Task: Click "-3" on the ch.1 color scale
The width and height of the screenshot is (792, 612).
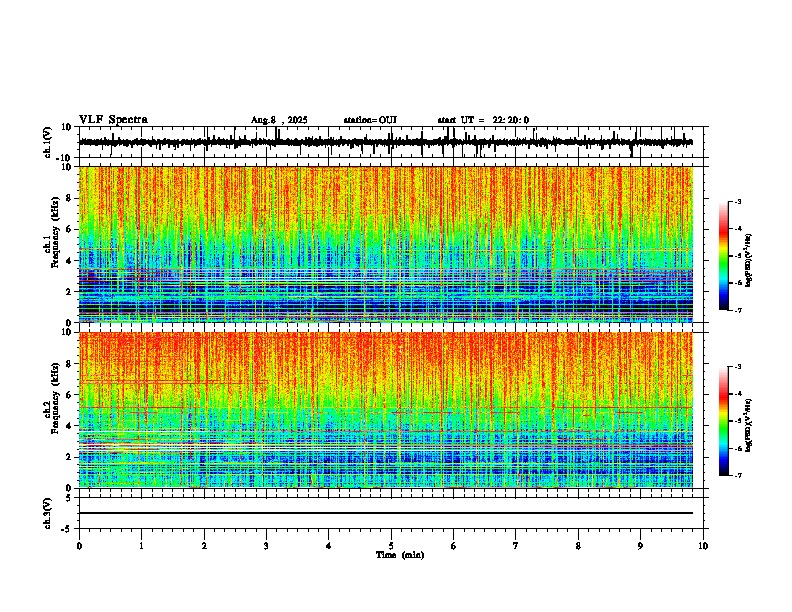Action: pos(737,201)
